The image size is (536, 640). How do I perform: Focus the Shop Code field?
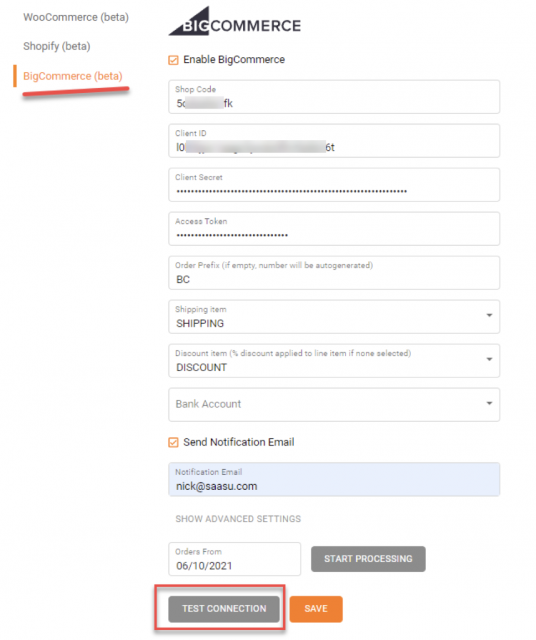[x=334, y=97]
